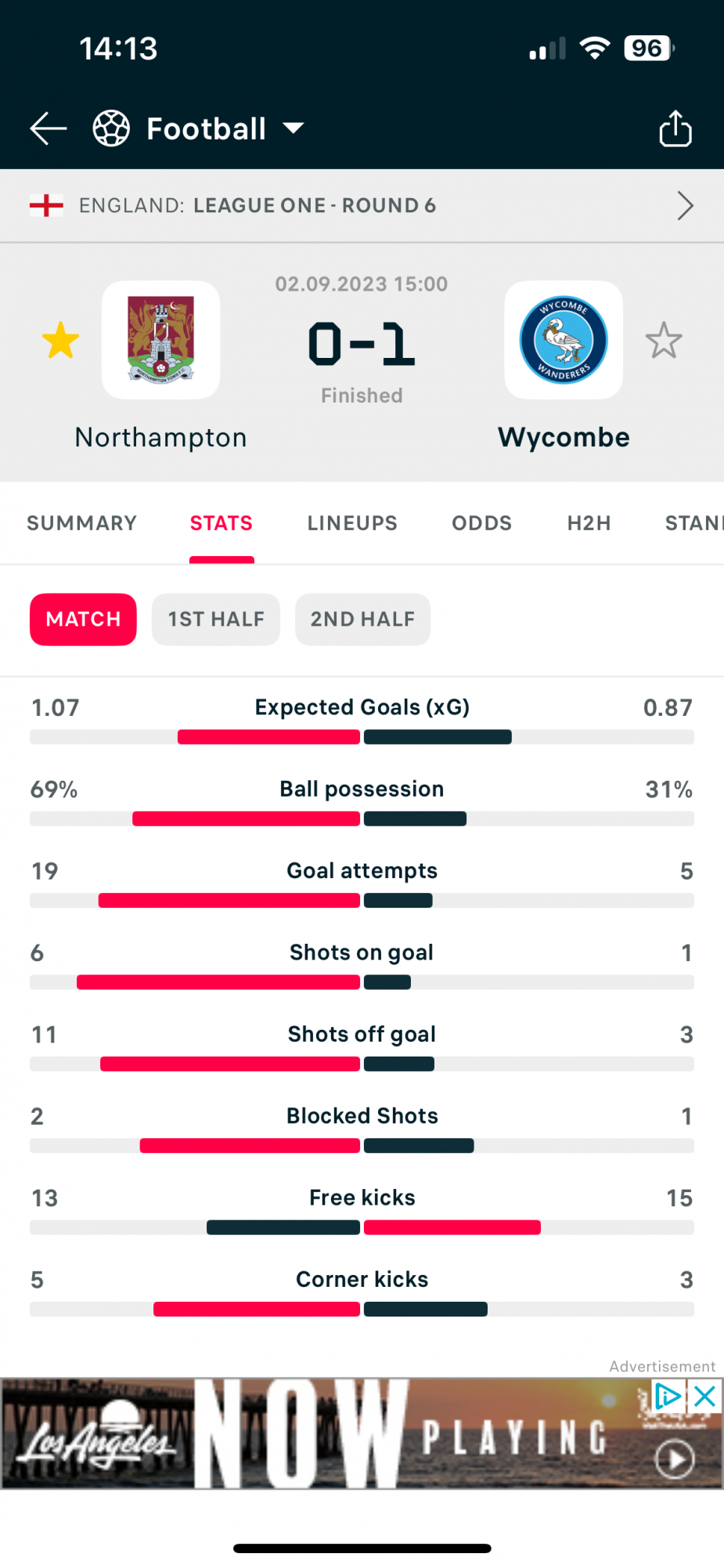The height and width of the screenshot is (1568, 724).
Task: Open the H2H tab
Action: coord(589,523)
